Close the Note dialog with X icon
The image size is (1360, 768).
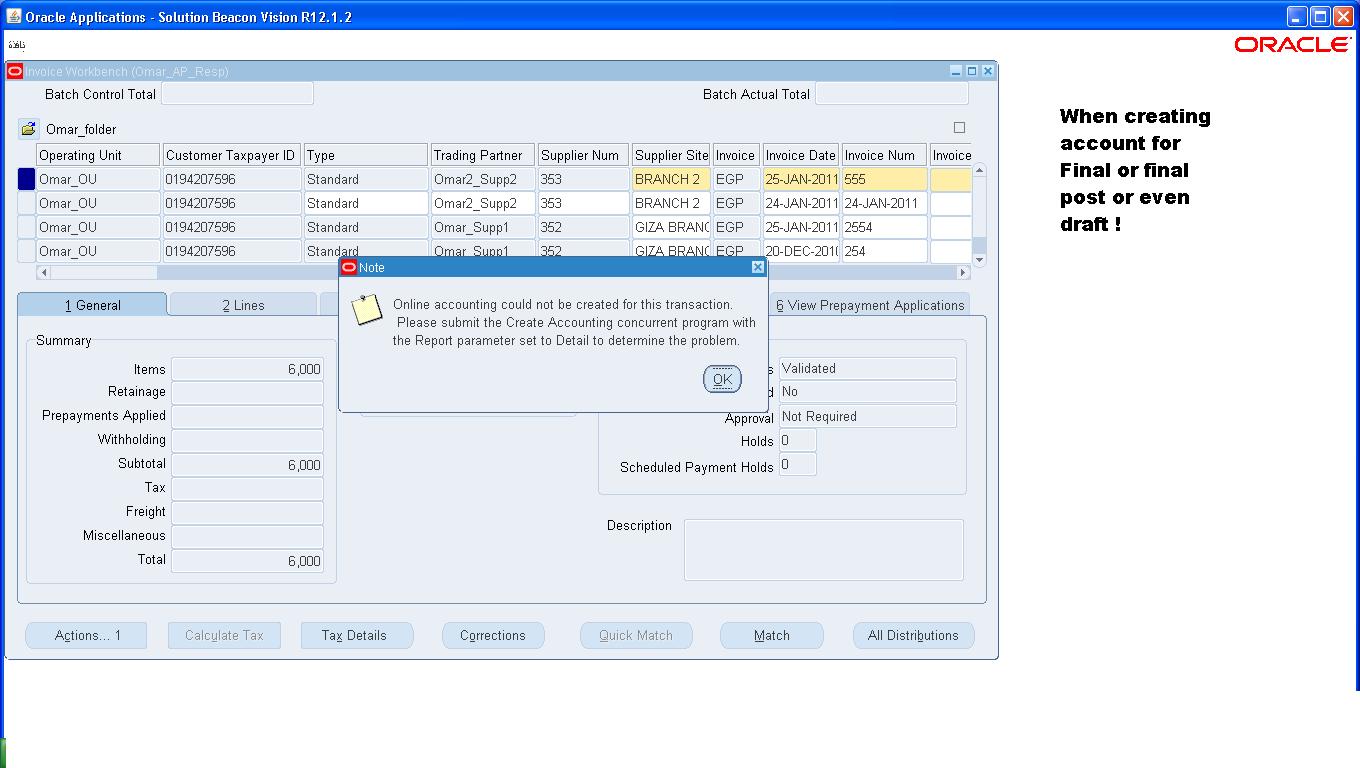click(x=757, y=267)
